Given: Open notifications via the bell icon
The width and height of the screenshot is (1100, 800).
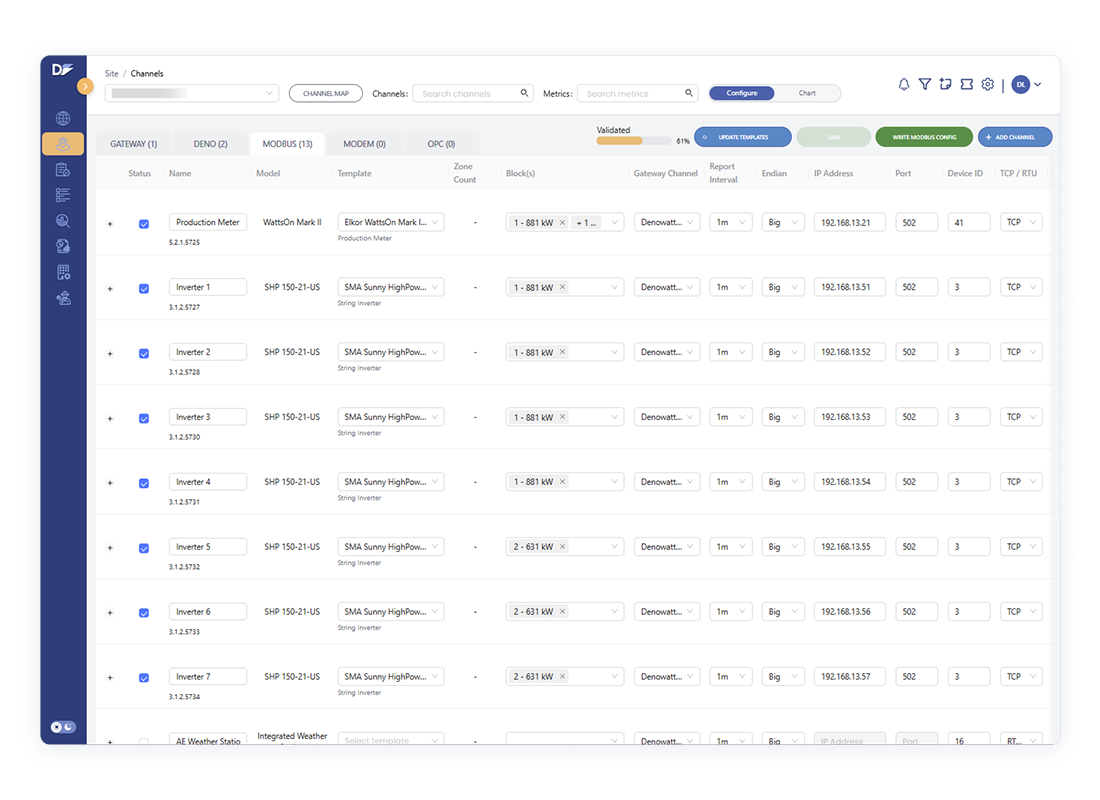Looking at the screenshot, I should coord(903,85).
